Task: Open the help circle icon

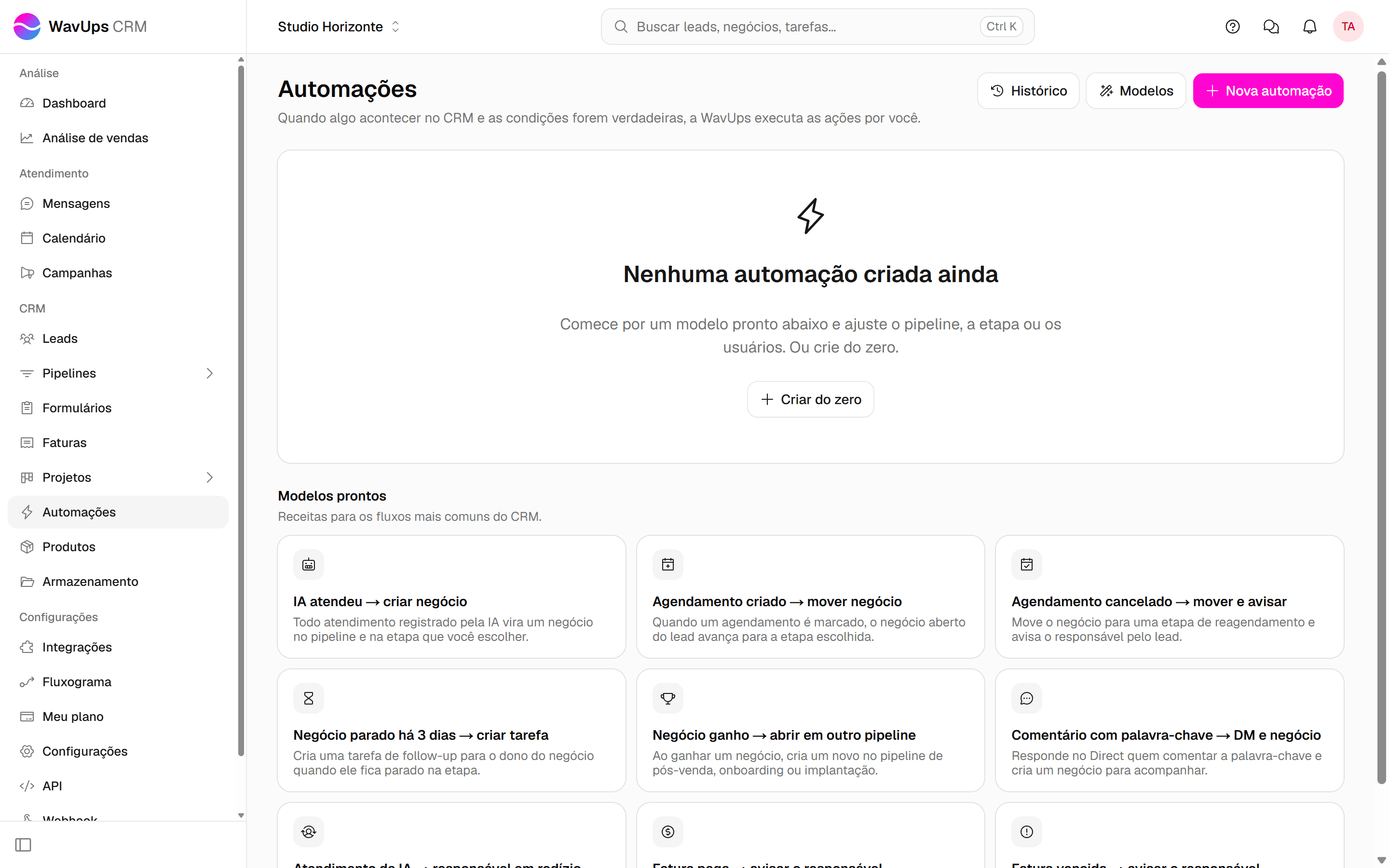Action: 1232,27
